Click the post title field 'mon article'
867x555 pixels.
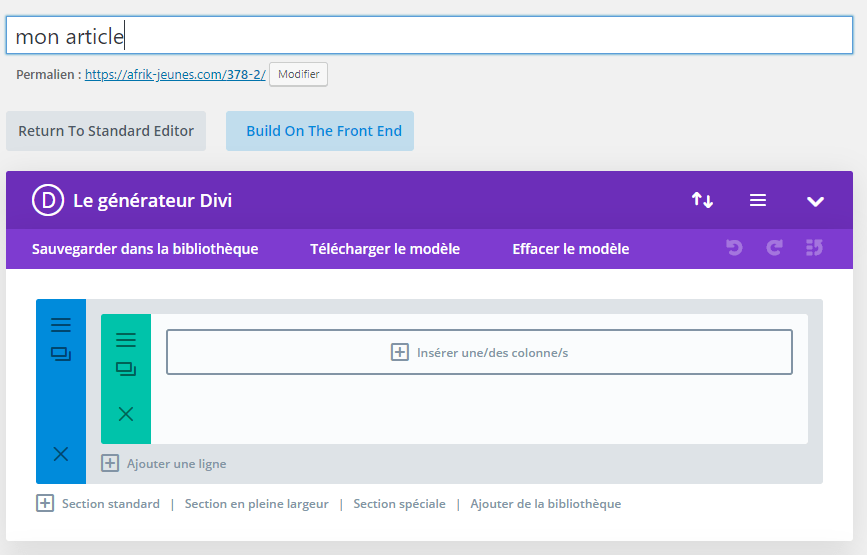pos(429,35)
